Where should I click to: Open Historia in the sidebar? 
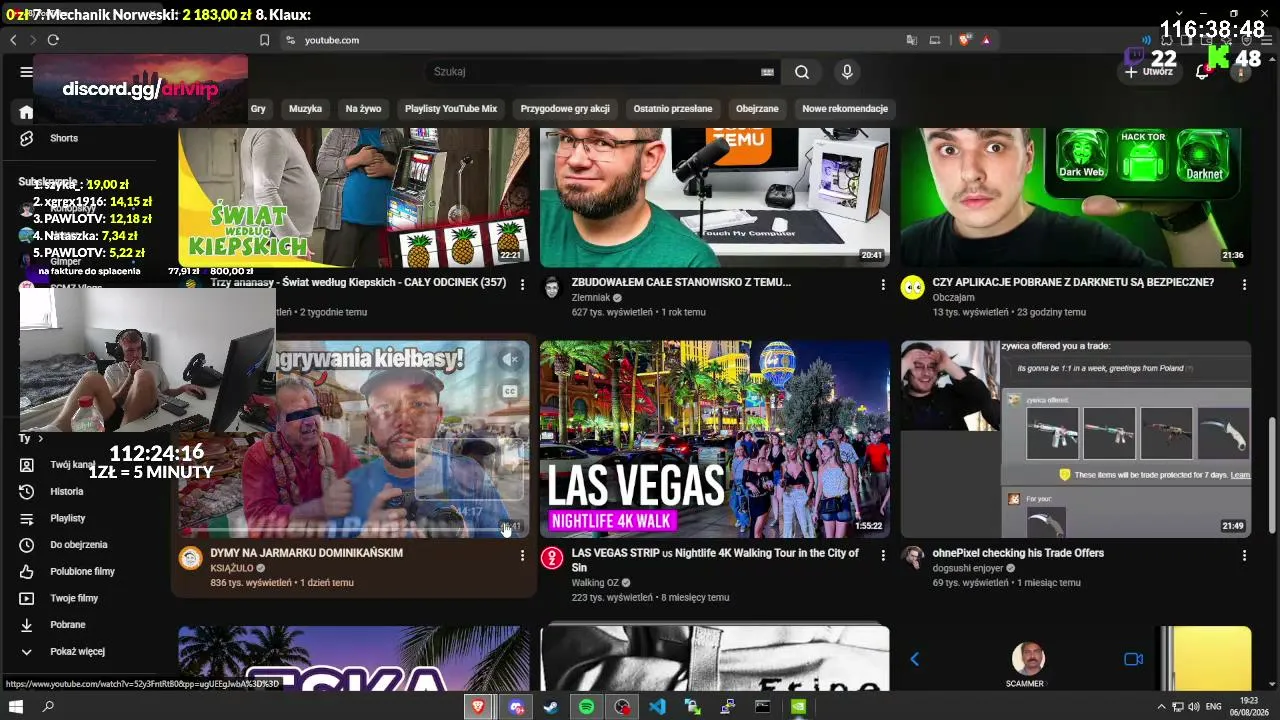pyautogui.click(x=67, y=492)
